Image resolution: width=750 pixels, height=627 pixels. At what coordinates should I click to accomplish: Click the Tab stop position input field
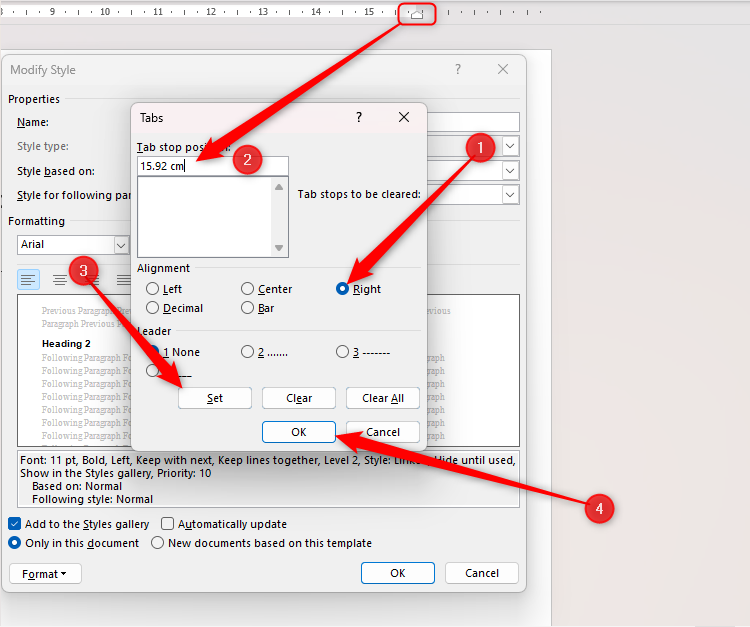point(212,166)
